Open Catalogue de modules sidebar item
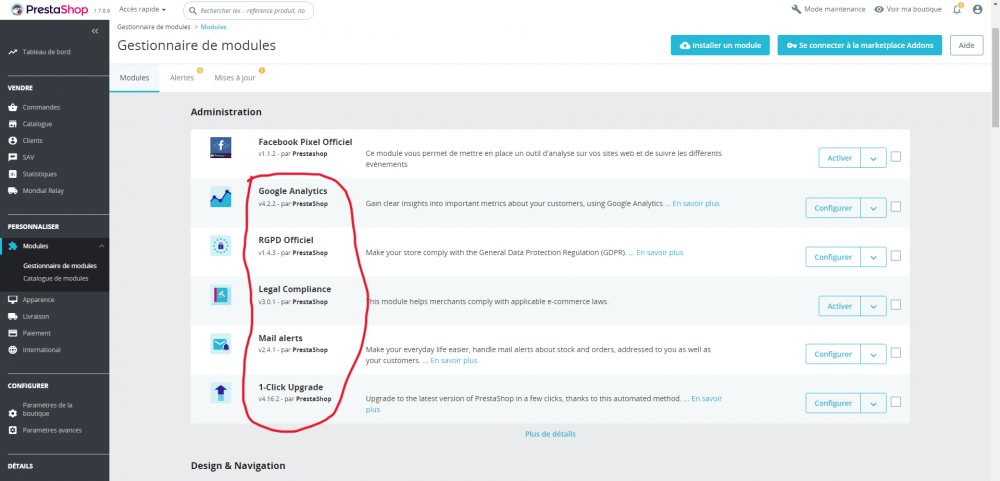 tap(55, 279)
